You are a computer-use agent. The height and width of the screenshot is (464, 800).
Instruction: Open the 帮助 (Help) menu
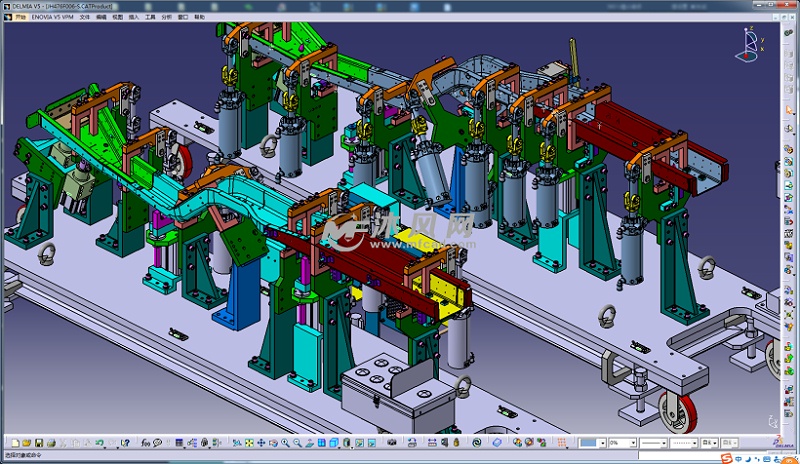(199, 18)
